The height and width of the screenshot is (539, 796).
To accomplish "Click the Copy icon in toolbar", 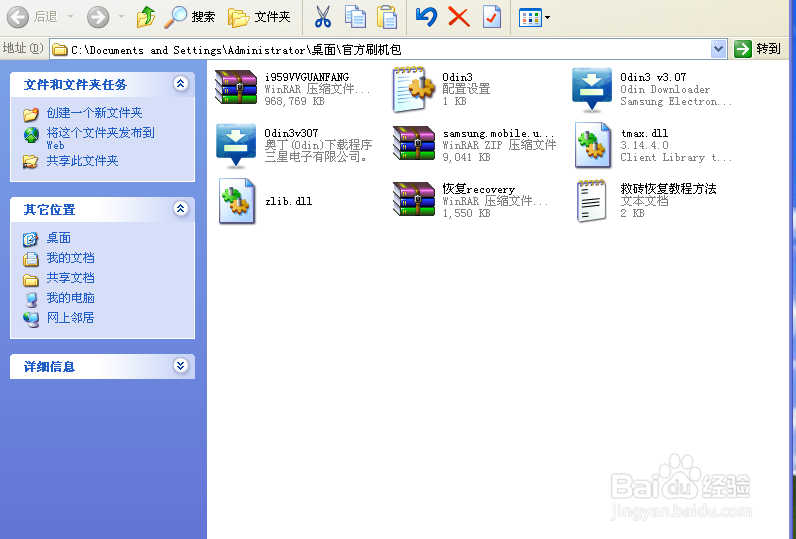I will (x=355, y=17).
